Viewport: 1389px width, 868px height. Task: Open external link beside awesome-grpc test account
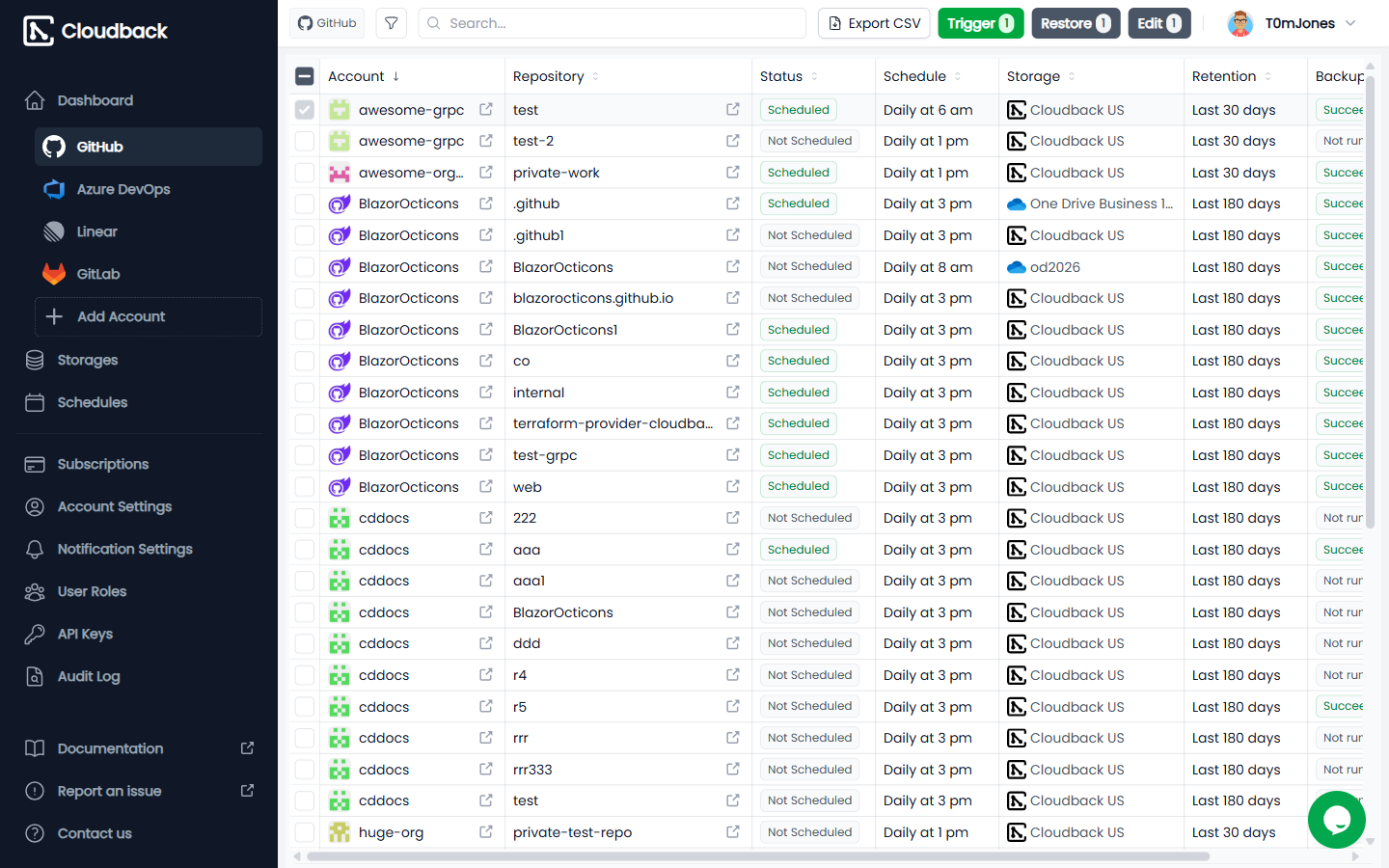tap(486, 110)
